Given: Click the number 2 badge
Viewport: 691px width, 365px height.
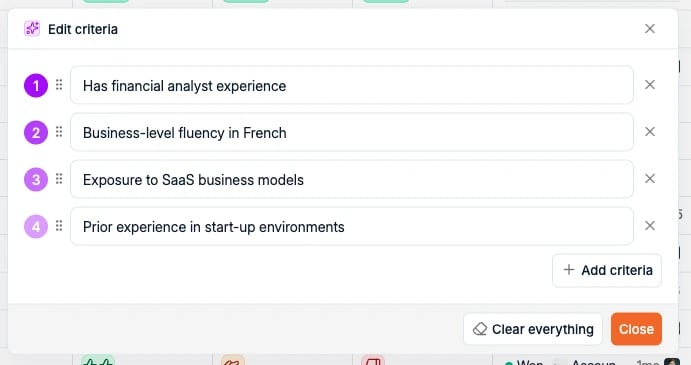Looking at the screenshot, I should (x=36, y=133).
